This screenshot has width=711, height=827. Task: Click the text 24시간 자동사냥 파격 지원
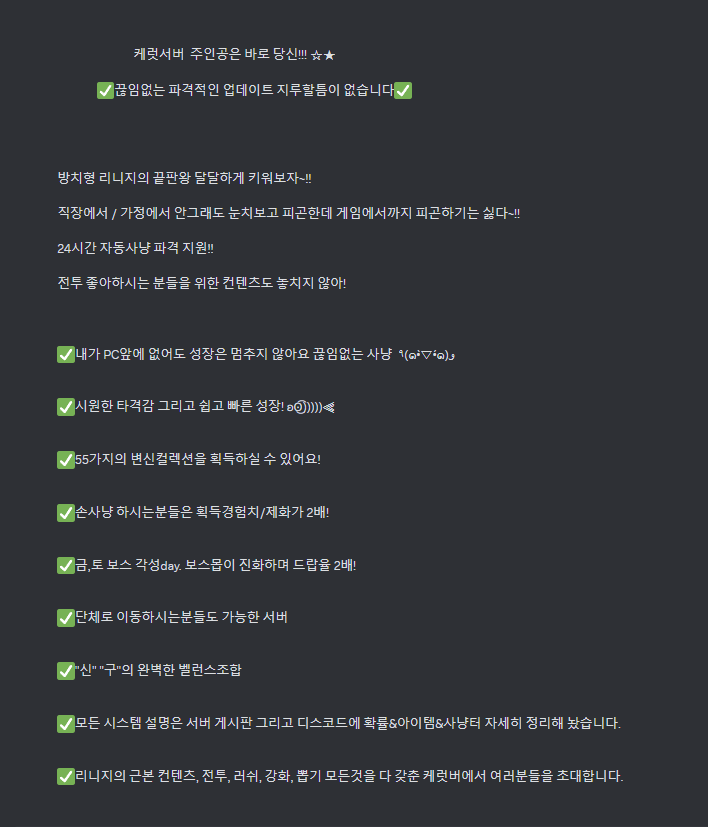click(135, 248)
